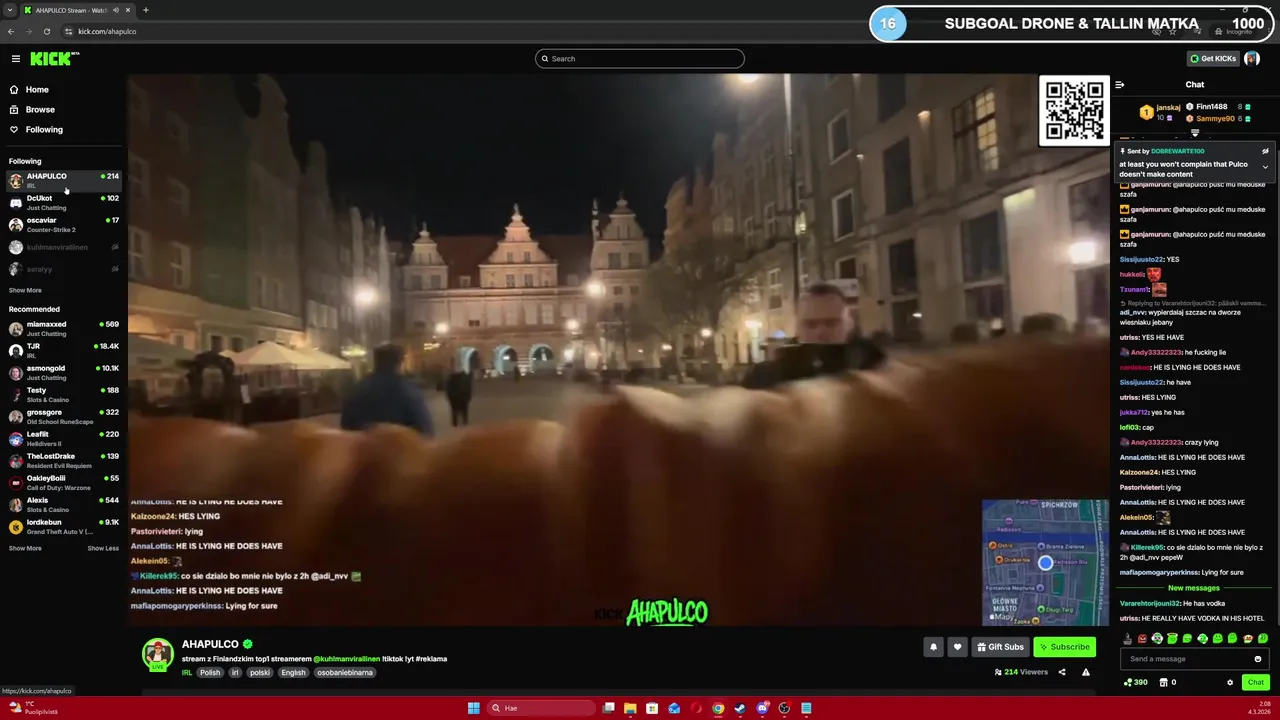Image resolution: width=1280 pixels, height=720 pixels.
Task: Report stream with warning triangle icon
Action: [x=1086, y=672]
